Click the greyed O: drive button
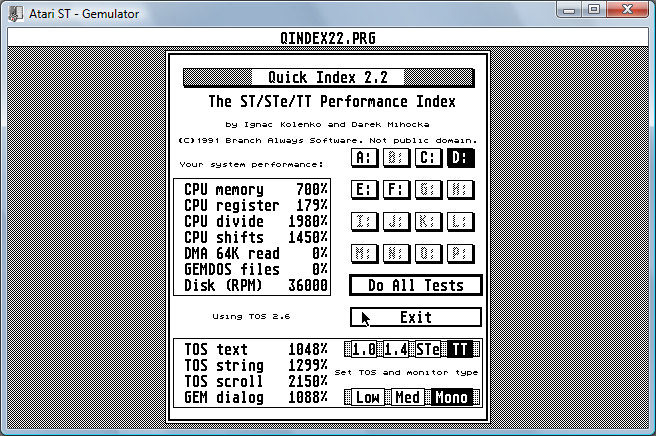656x436 pixels. point(428,253)
